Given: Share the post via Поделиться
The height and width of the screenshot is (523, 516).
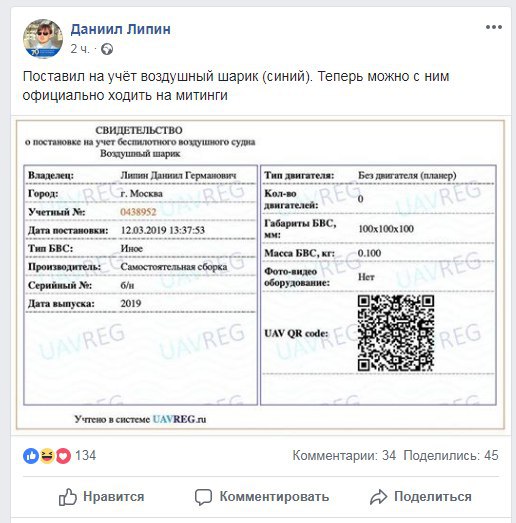Looking at the screenshot, I should 421,497.
